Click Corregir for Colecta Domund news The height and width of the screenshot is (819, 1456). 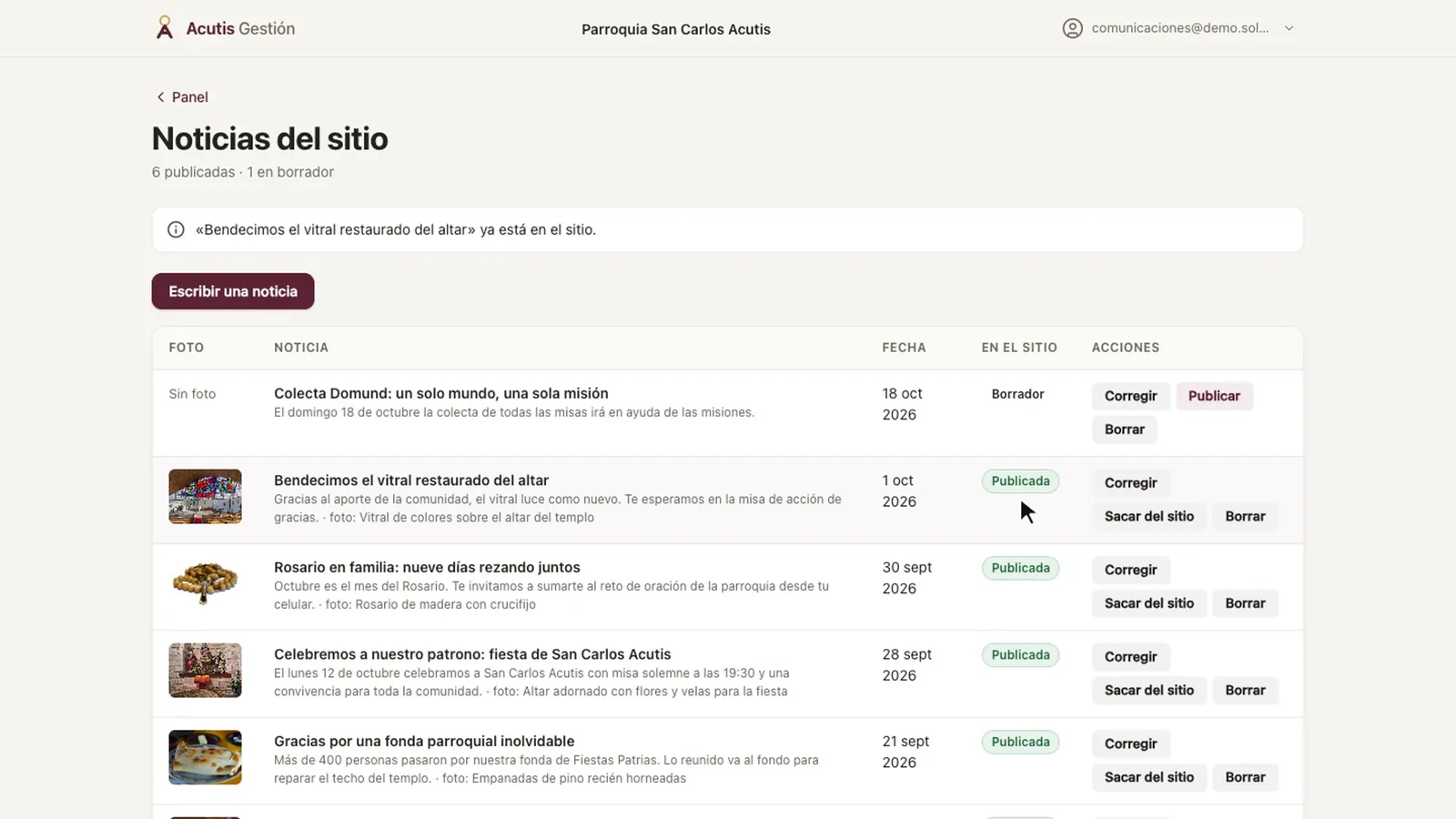(1130, 396)
